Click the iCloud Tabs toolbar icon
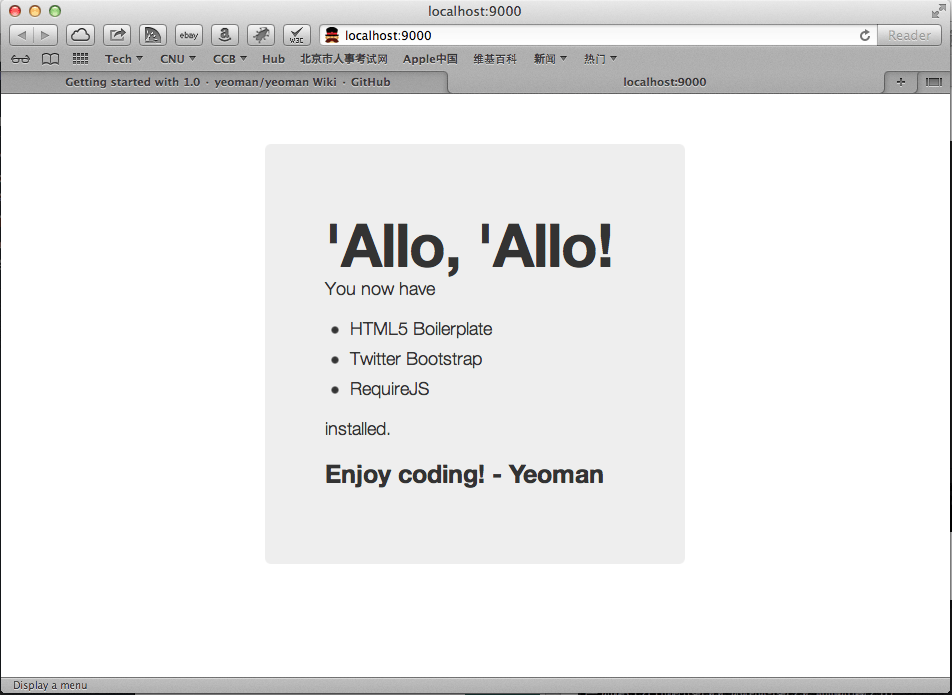The width and height of the screenshot is (952, 695). pos(80,35)
